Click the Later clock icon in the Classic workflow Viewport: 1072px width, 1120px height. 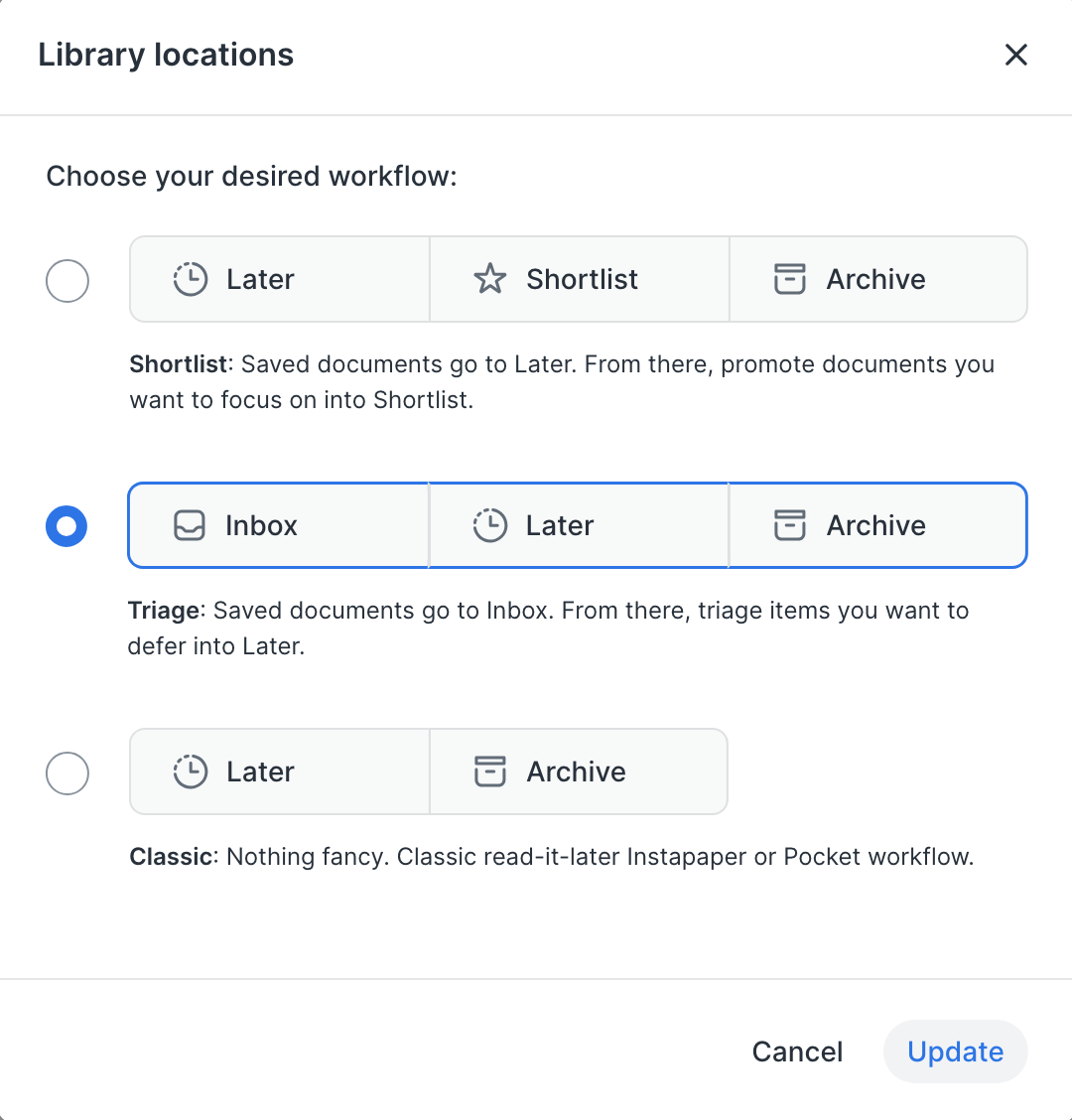(190, 771)
